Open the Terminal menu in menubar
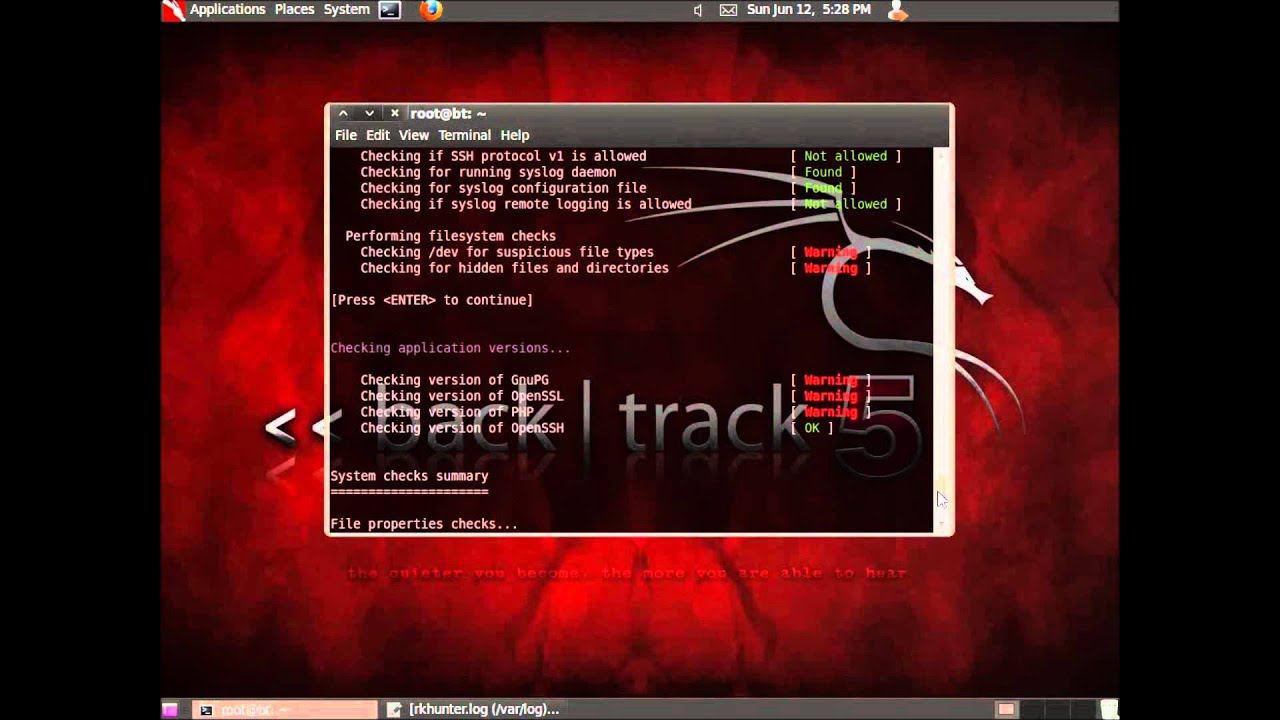 [x=464, y=135]
